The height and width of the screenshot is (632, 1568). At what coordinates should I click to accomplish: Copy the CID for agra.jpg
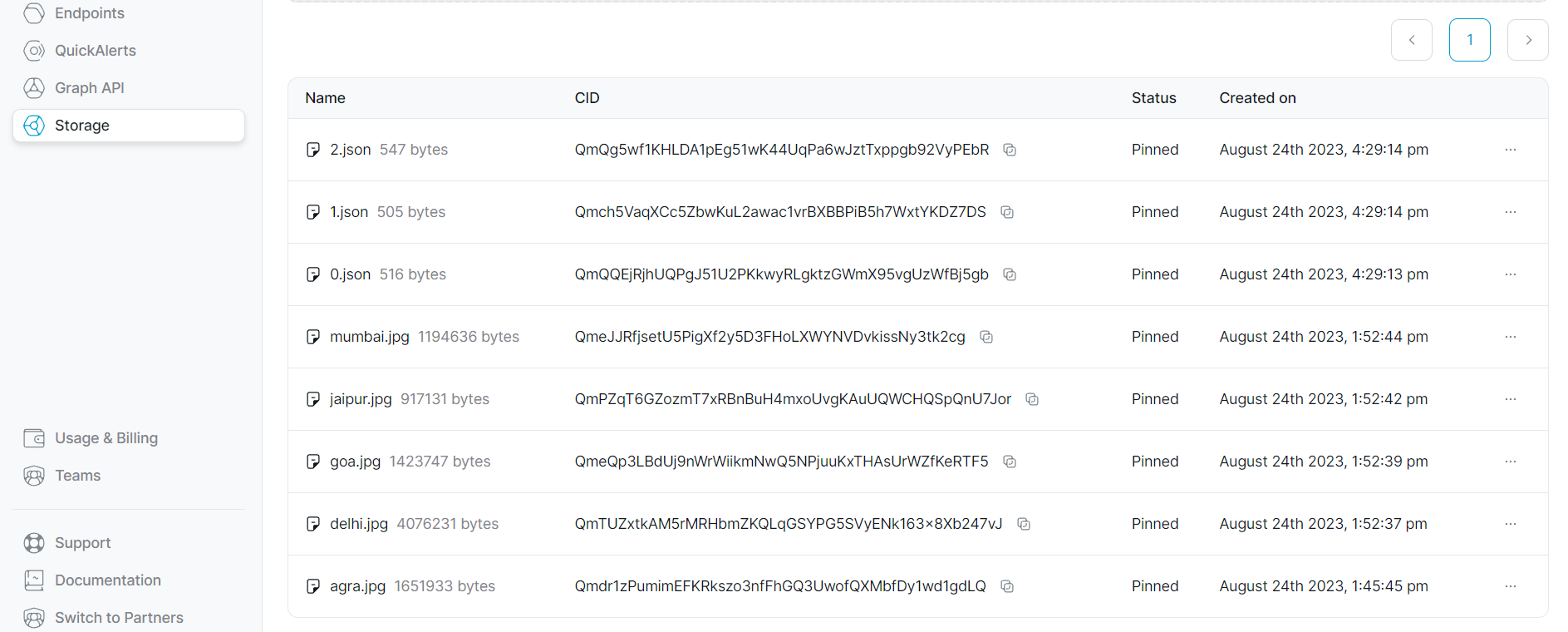(x=1007, y=586)
